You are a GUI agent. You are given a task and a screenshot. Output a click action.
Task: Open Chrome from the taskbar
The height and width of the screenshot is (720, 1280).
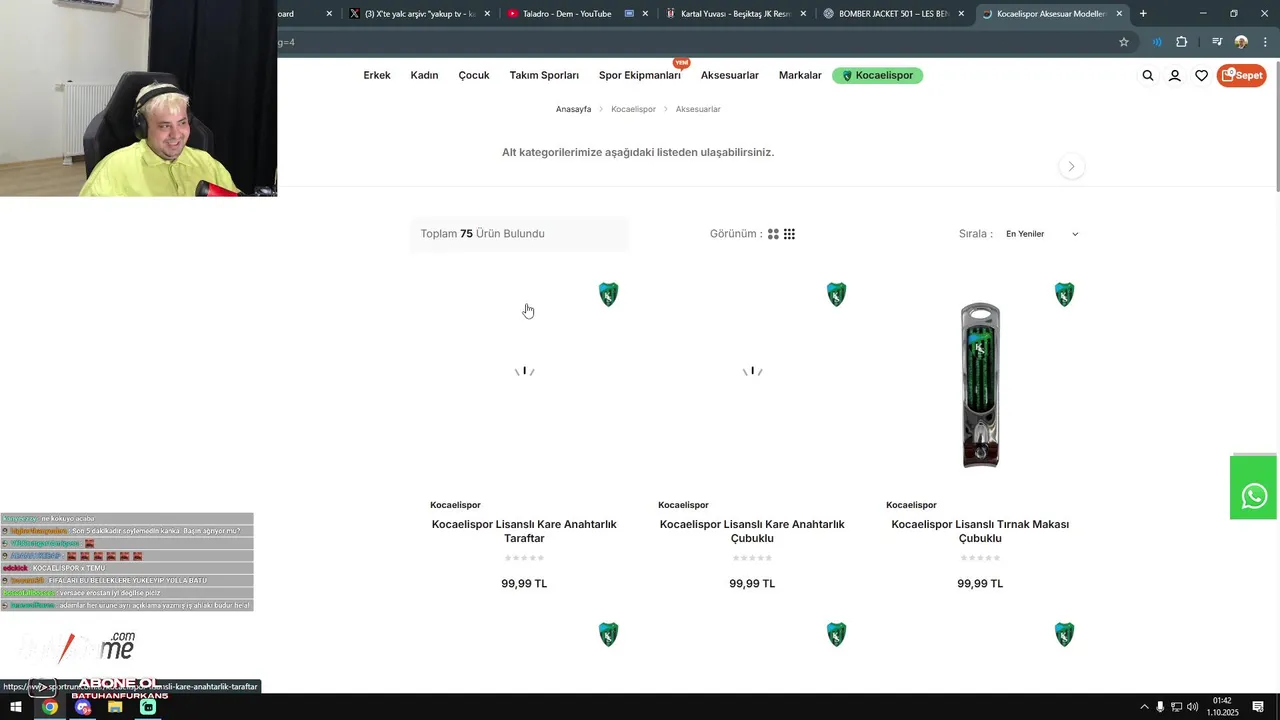[50, 707]
